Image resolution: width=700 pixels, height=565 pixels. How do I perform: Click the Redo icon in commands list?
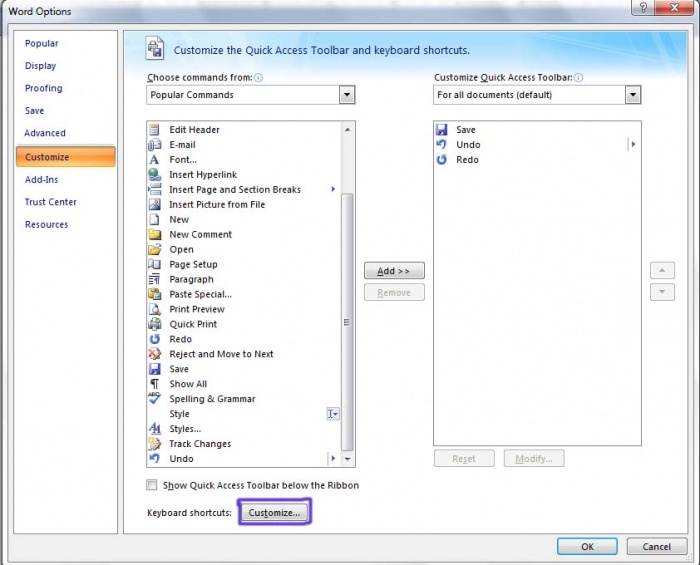[154, 339]
